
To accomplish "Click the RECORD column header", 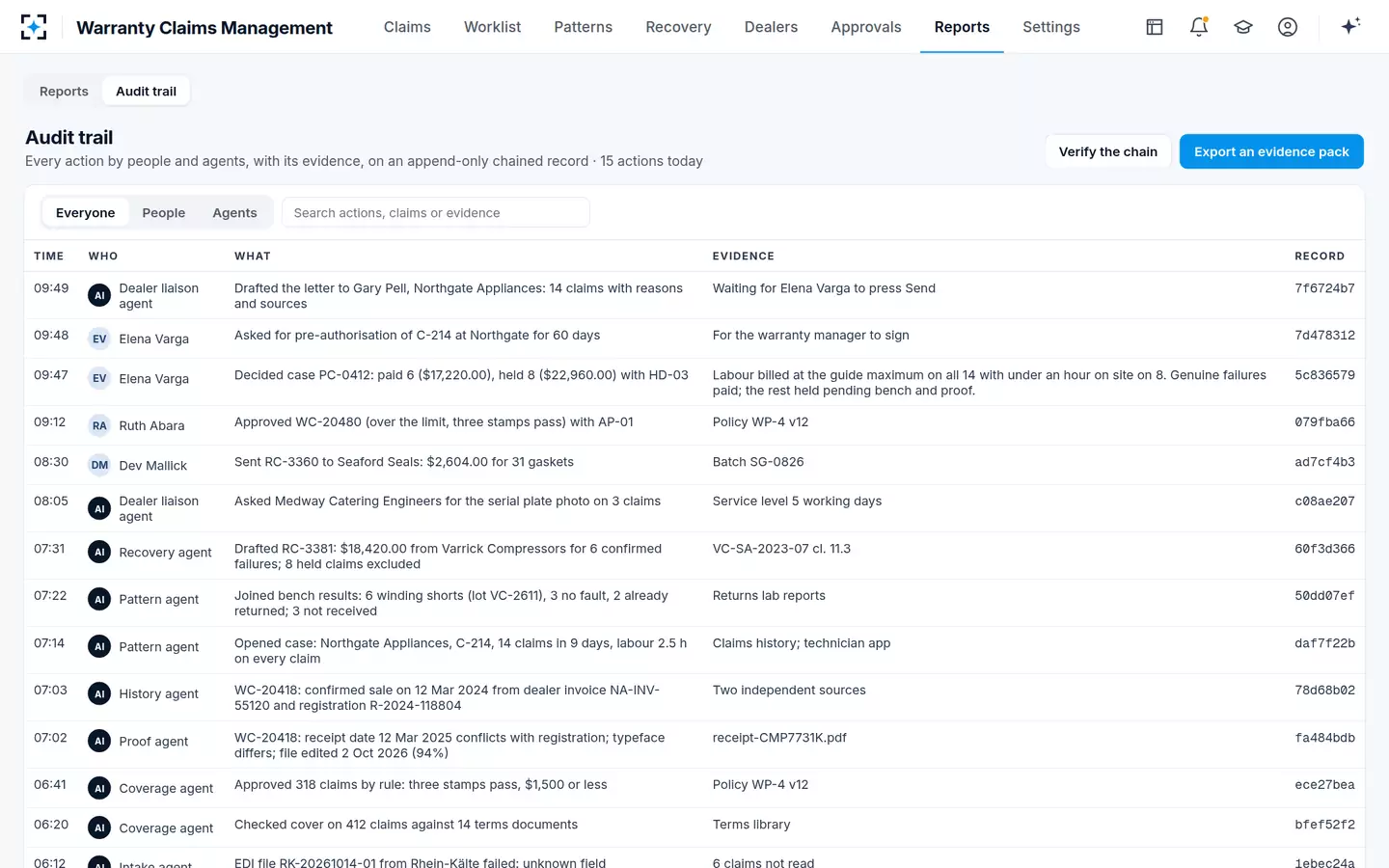I will [x=1320, y=256].
